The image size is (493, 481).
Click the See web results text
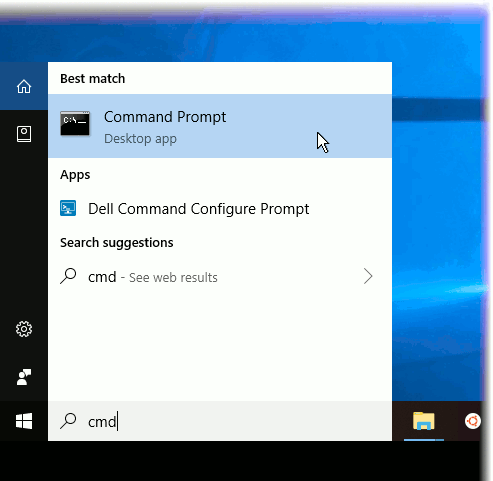pyautogui.click(x=173, y=277)
